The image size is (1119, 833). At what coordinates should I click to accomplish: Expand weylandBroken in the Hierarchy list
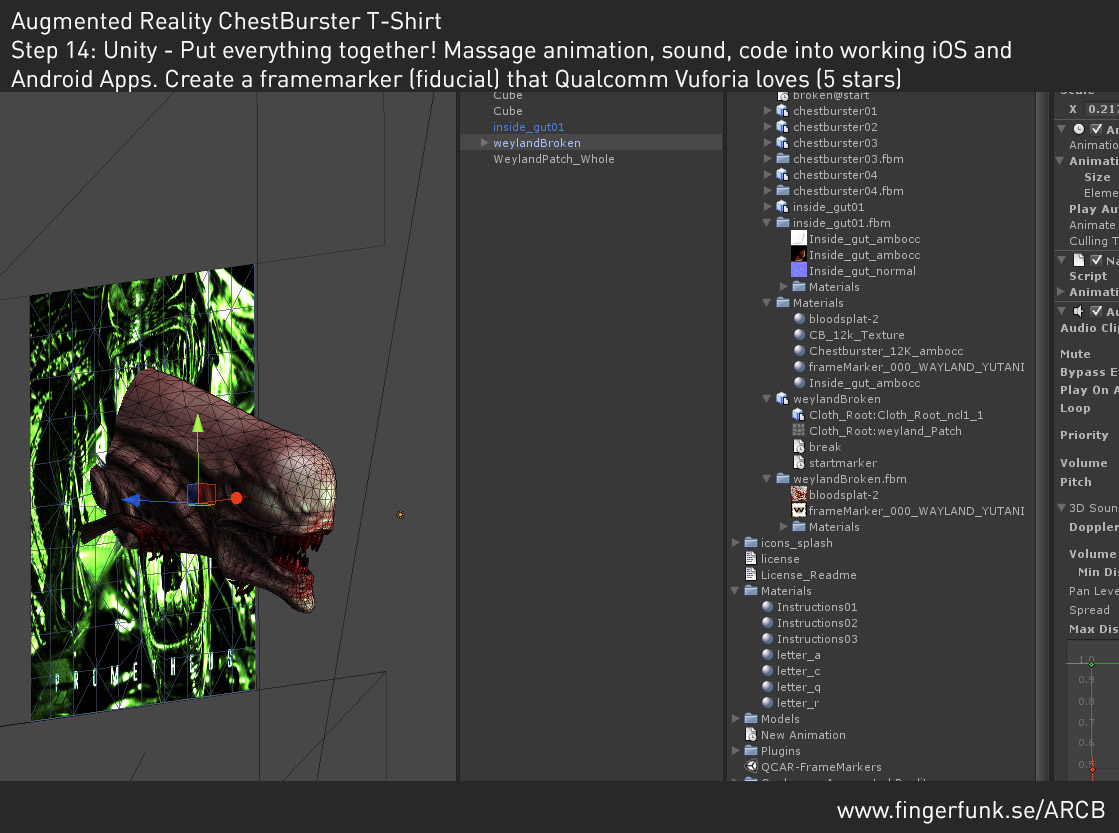485,143
